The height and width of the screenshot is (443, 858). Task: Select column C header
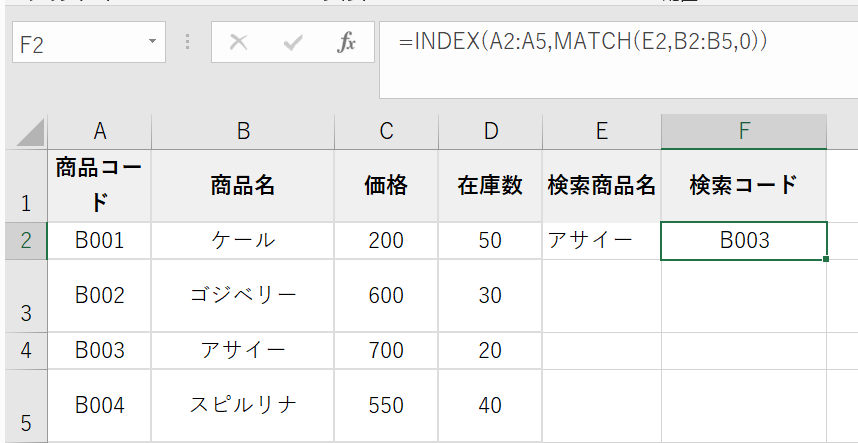click(386, 132)
